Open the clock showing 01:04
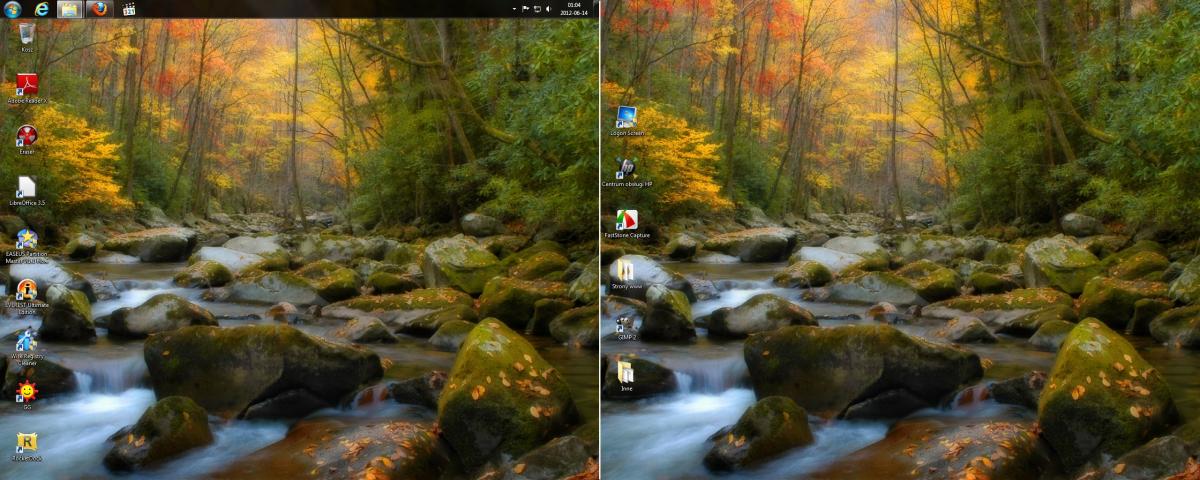 pos(574,9)
